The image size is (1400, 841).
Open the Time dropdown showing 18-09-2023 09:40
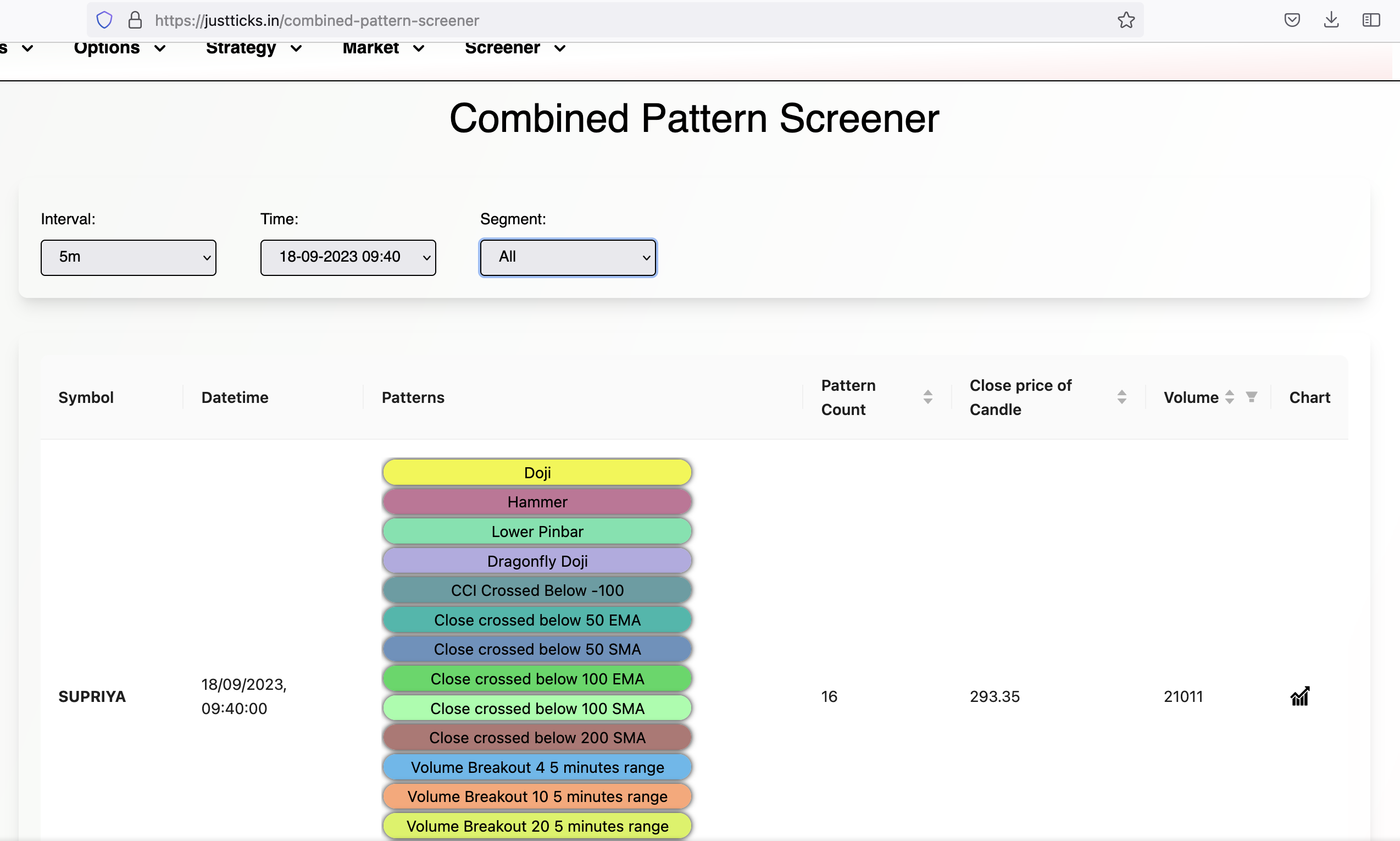[347, 257]
